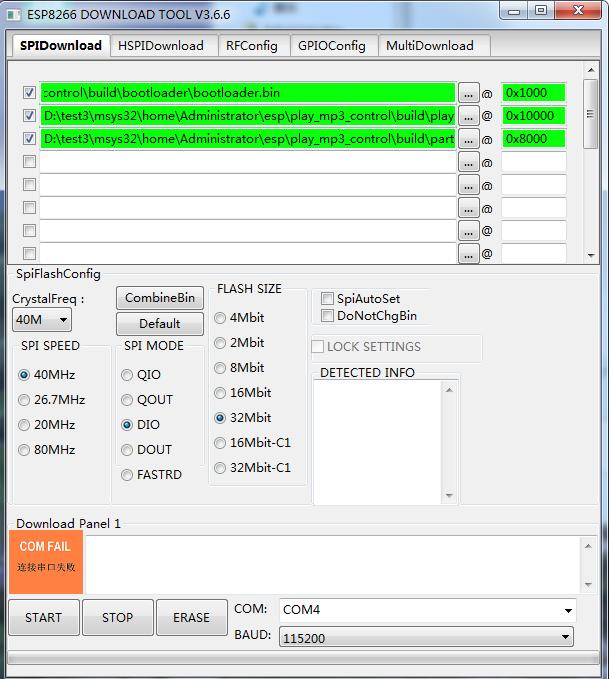Viewport: 609px width, 679px height.
Task: Click the download progress bar
Action: click(x=303, y=659)
